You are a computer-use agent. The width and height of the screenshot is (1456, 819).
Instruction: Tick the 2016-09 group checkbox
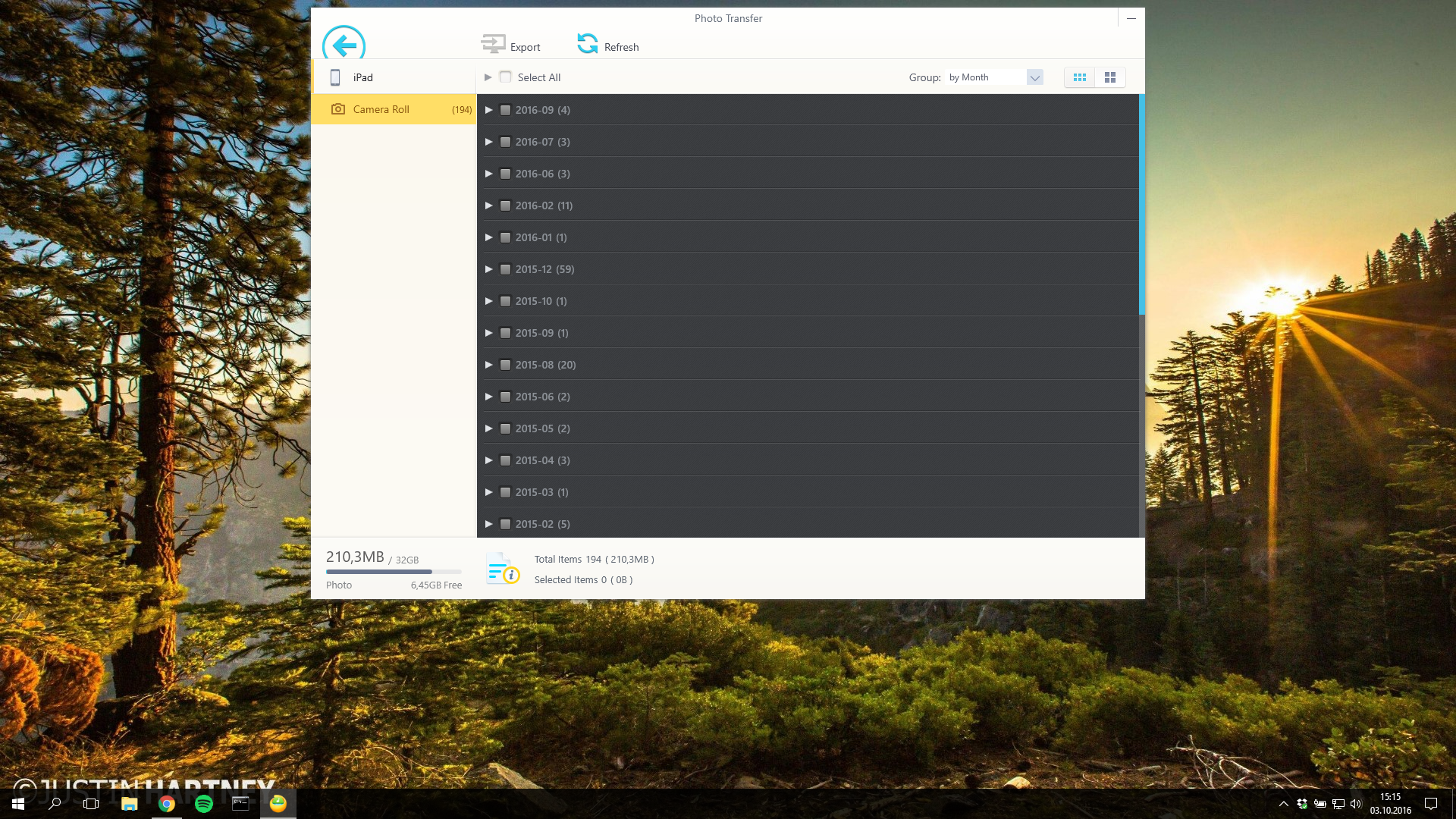506,110
